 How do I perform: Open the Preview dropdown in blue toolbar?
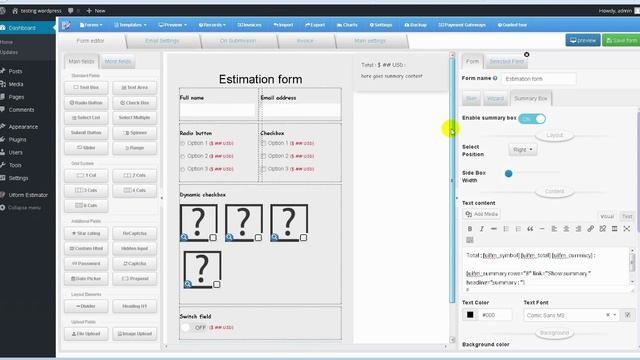pos(173,25)
